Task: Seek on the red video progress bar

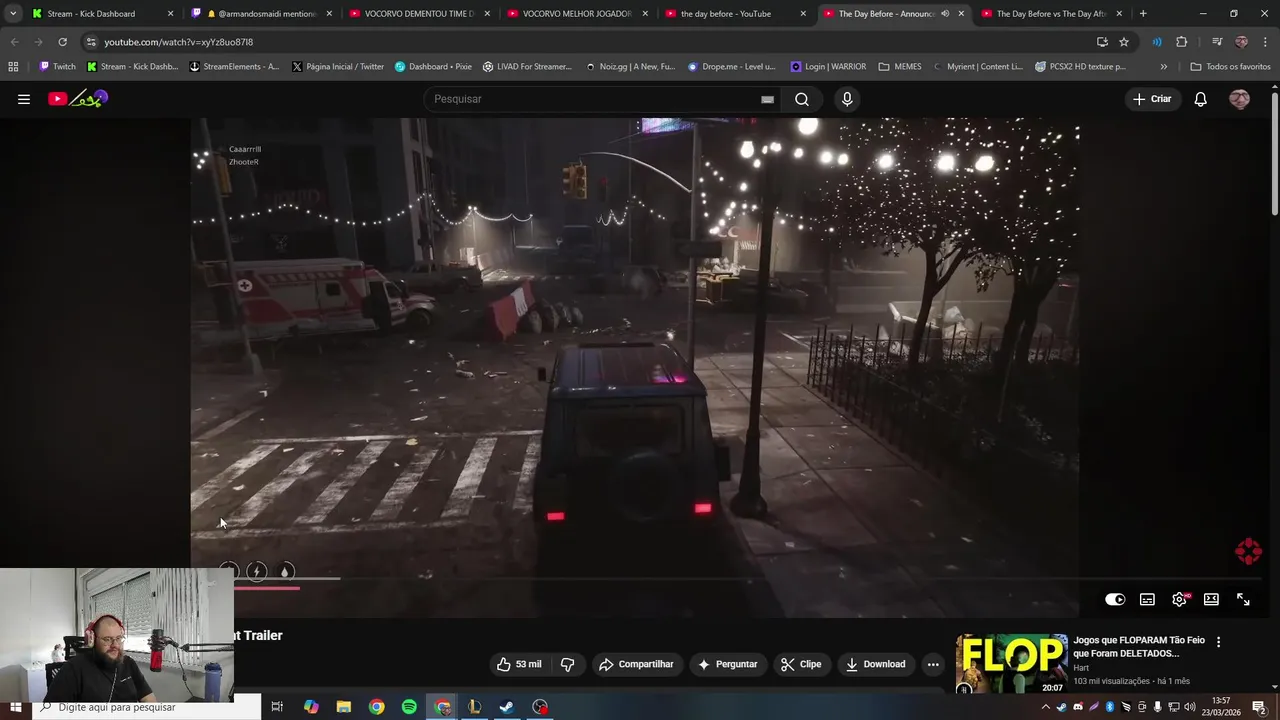Action: [x=267, y=588]
